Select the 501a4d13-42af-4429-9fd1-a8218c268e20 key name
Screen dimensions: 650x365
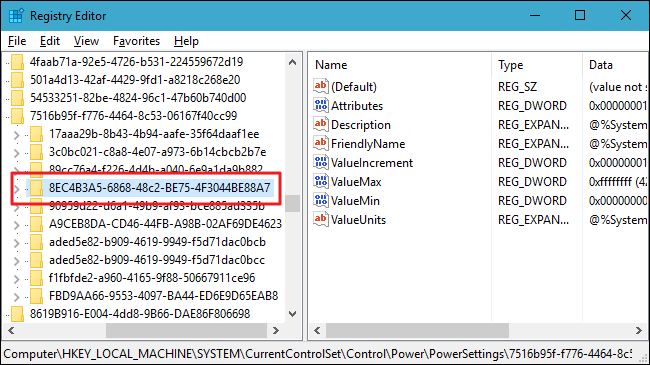point(135,80)
